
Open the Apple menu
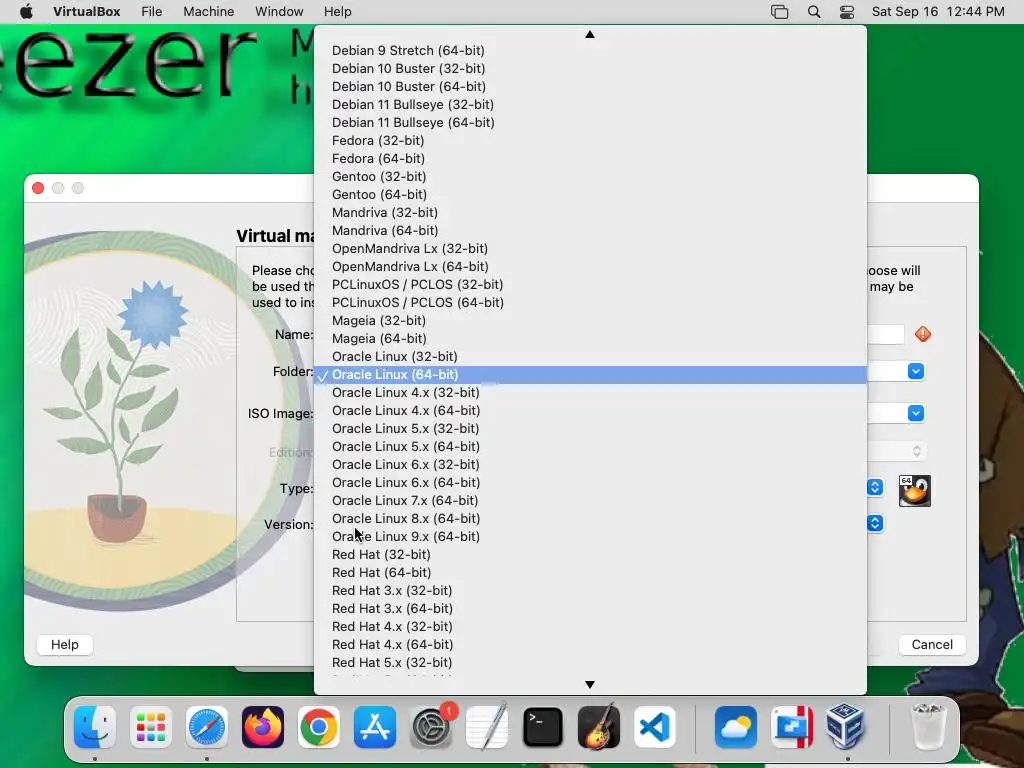[26, 12]
